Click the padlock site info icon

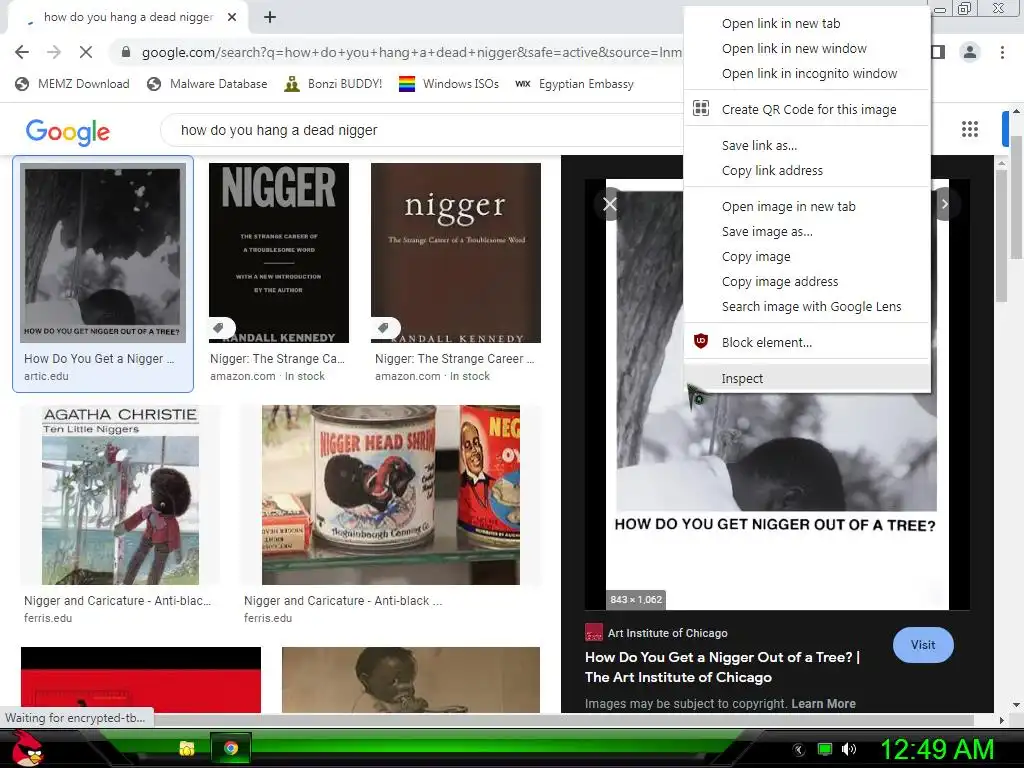(126, 52)
